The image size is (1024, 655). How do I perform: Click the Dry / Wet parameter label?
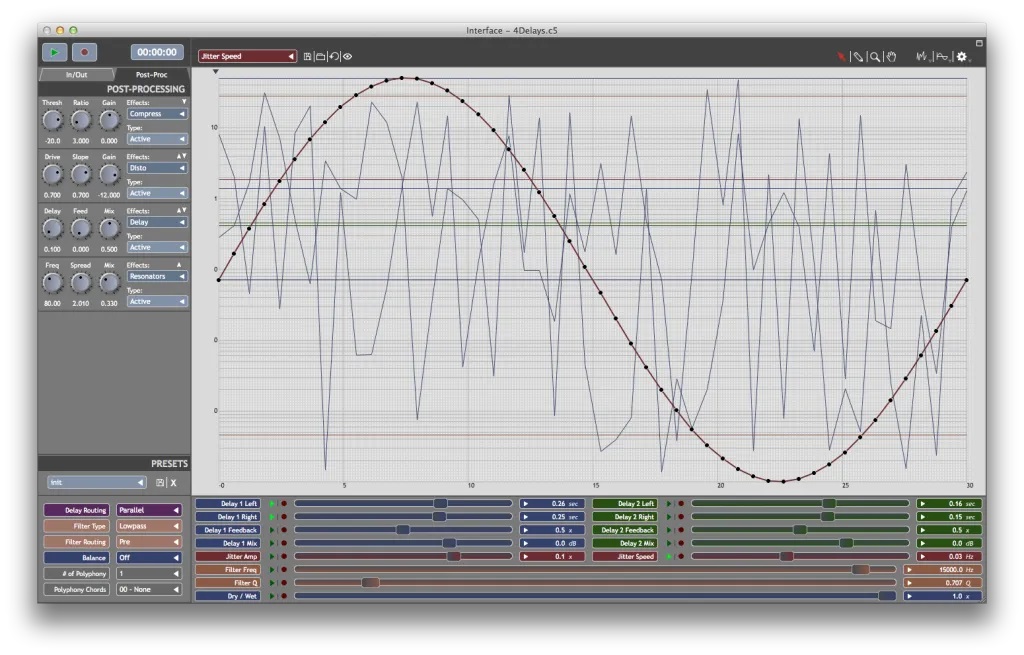[228, 596]
